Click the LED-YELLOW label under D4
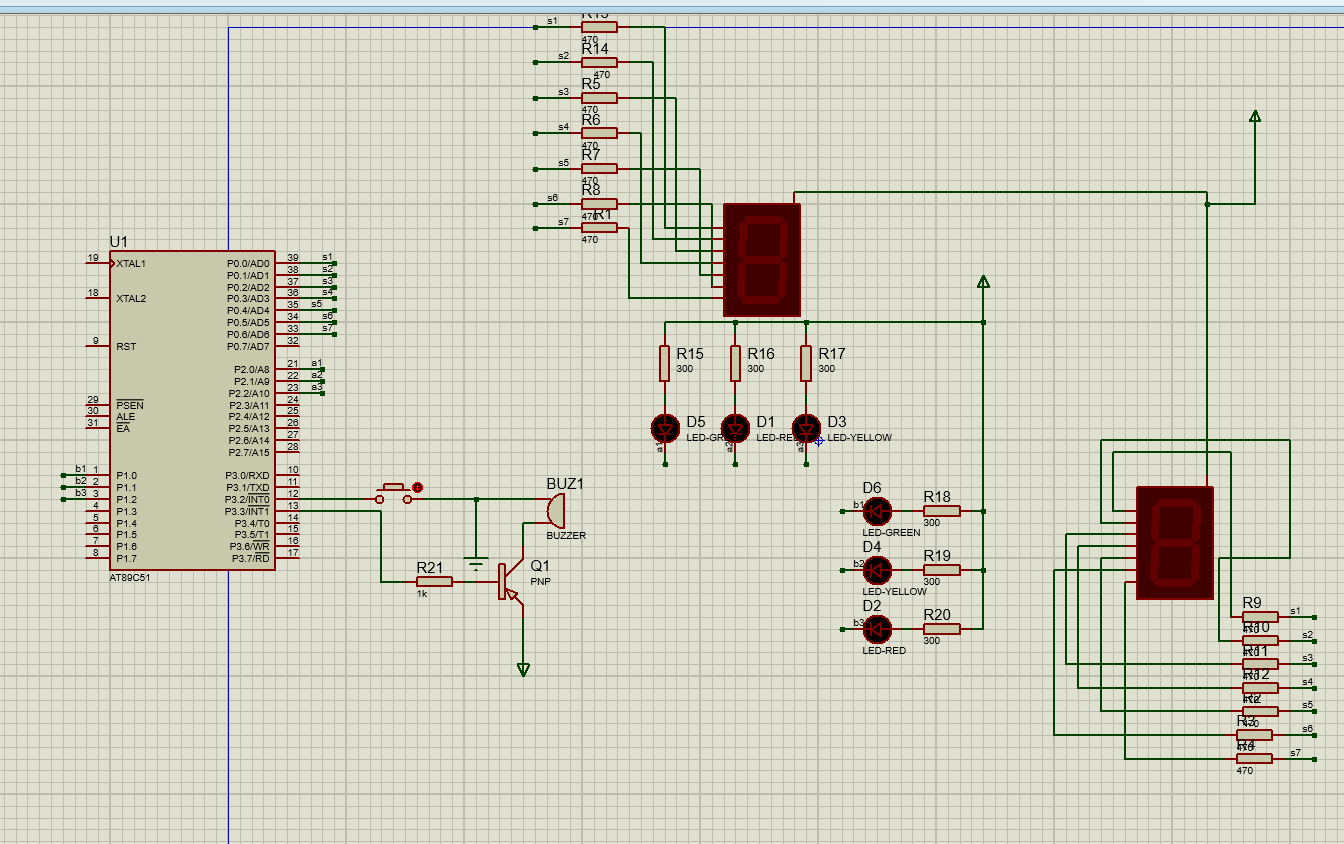Screen dimensions: 1344x844 894,592
